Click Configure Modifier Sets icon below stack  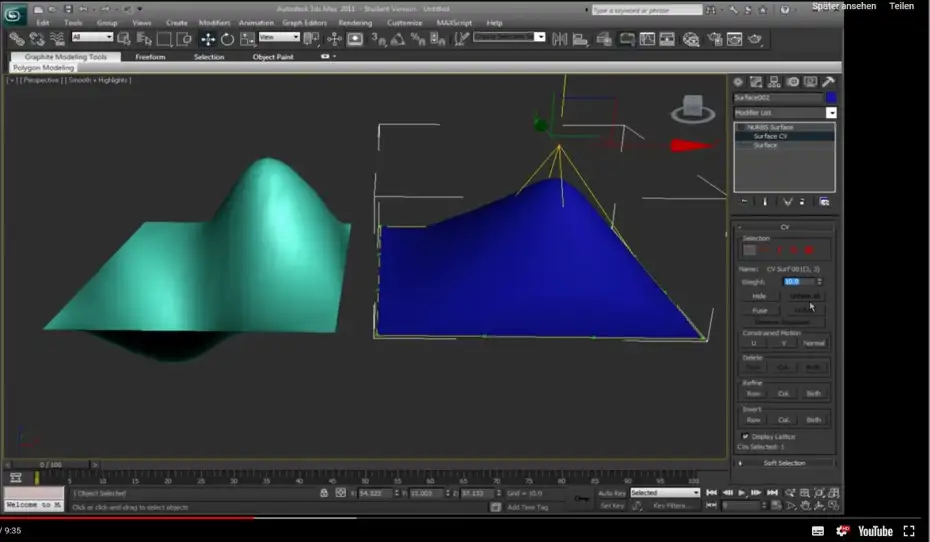tap(824, 202)
